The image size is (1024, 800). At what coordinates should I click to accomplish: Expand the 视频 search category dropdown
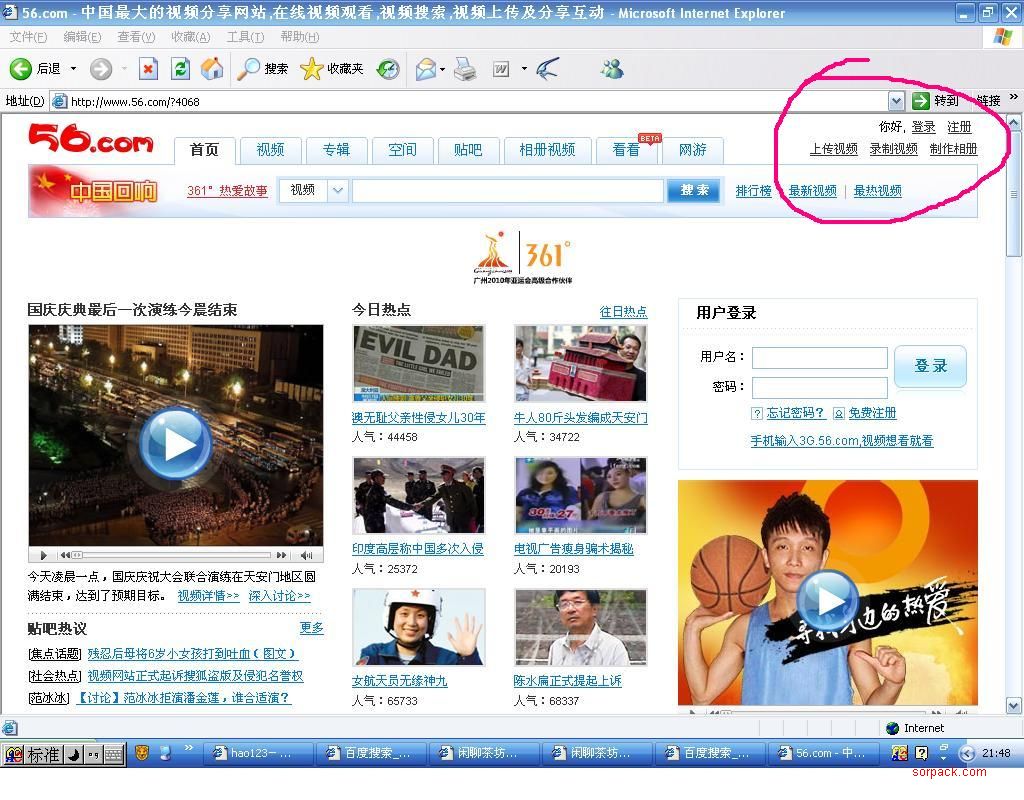coord(337,190)
